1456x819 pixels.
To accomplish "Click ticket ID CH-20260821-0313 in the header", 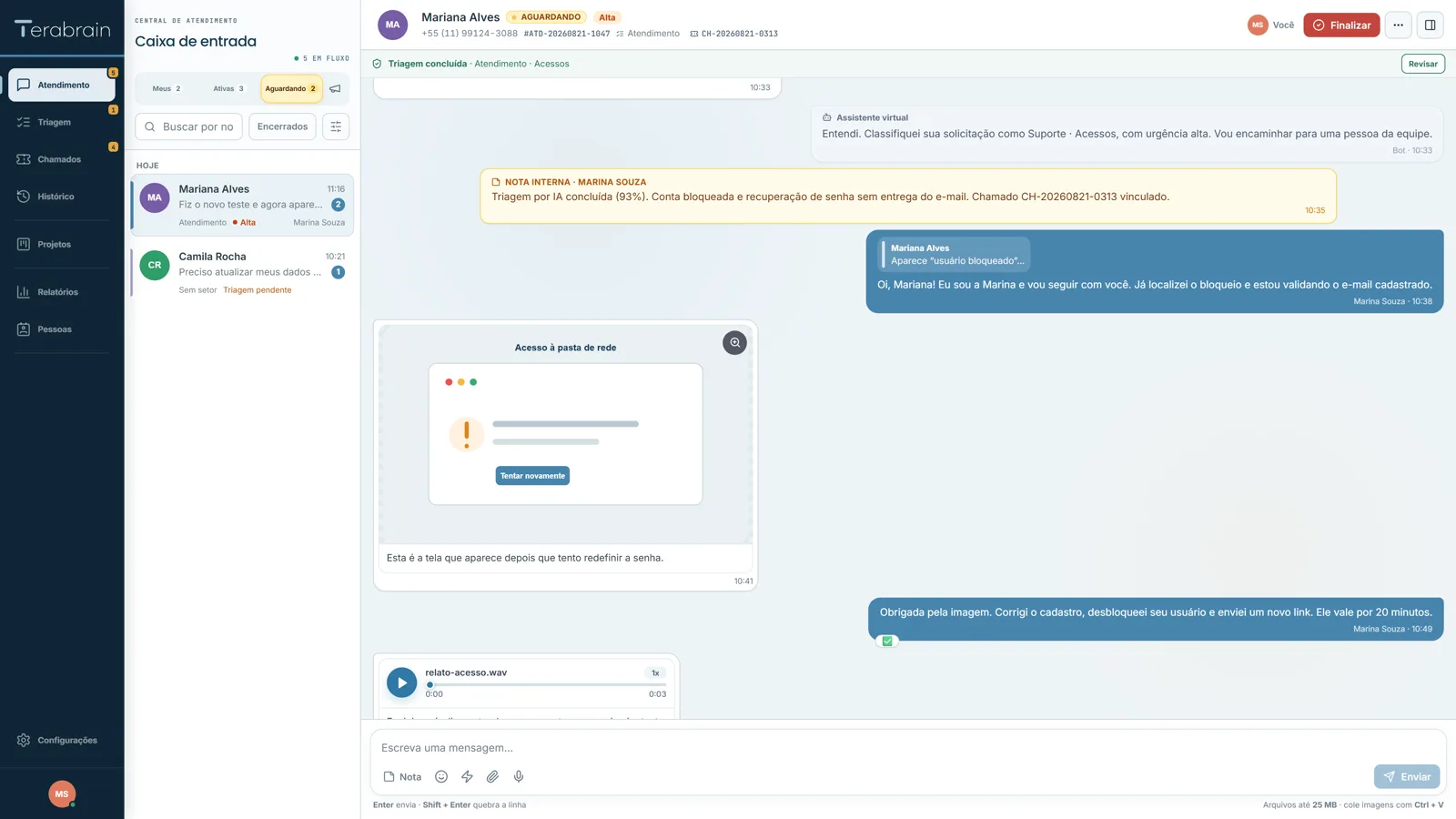I will [733, 34].
